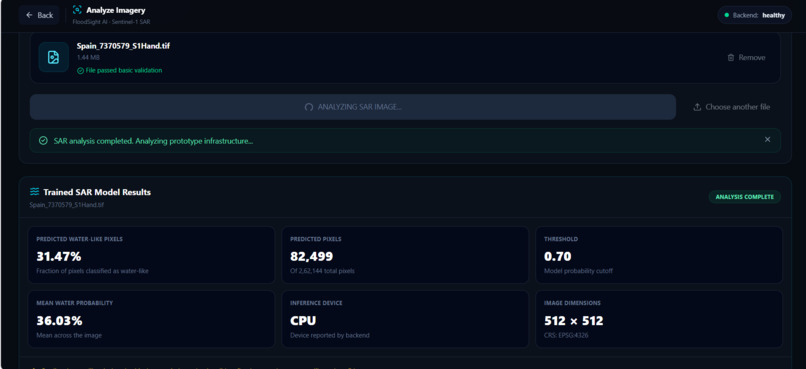Go back using the Back button

coord(39,15)
